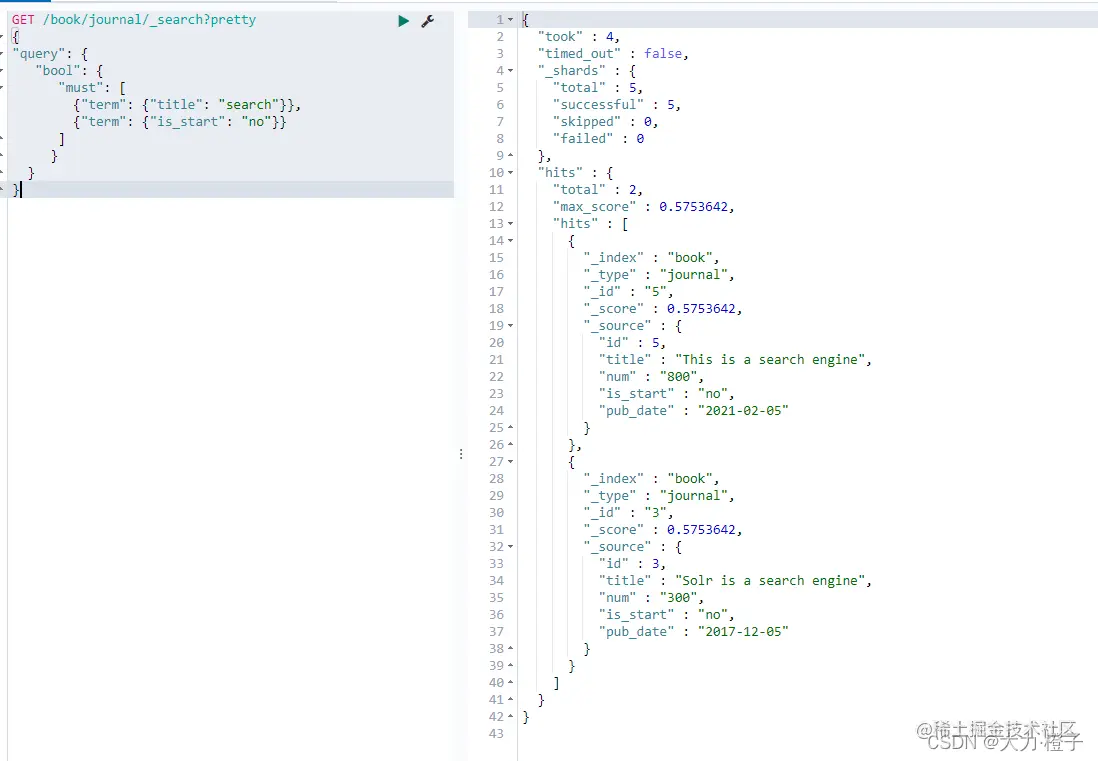Click the "skipped" : 0 line

point(605,122)
